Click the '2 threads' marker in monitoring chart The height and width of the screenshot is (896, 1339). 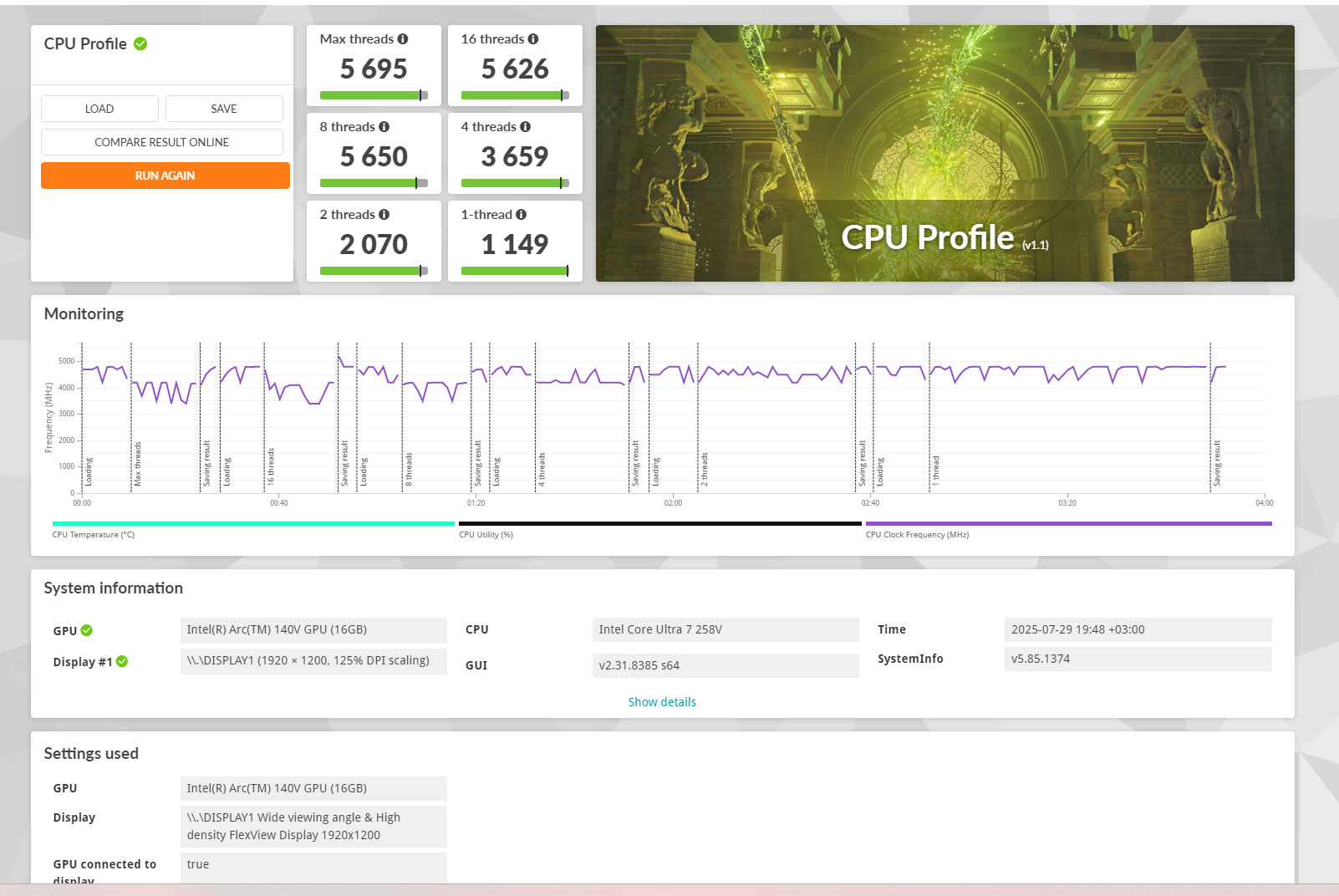pos(705,469)
